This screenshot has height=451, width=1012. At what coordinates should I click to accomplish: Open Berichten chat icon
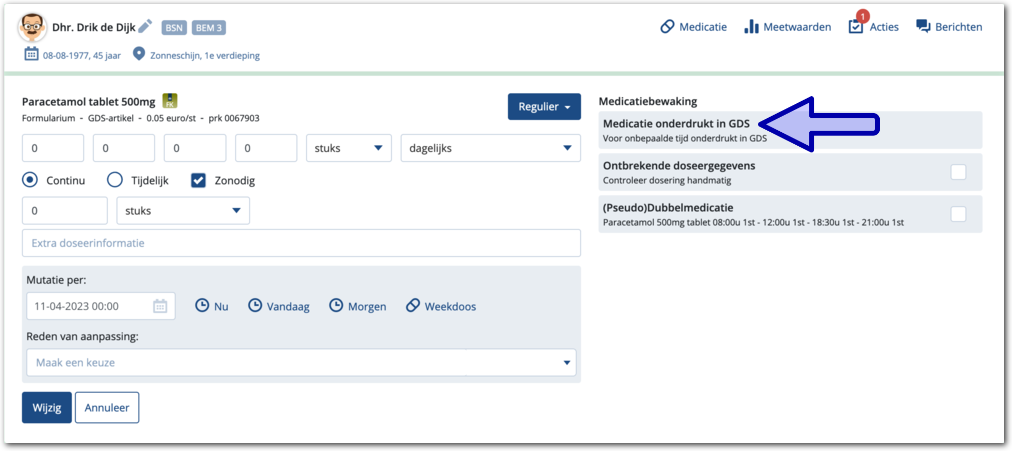coord(923,27)
